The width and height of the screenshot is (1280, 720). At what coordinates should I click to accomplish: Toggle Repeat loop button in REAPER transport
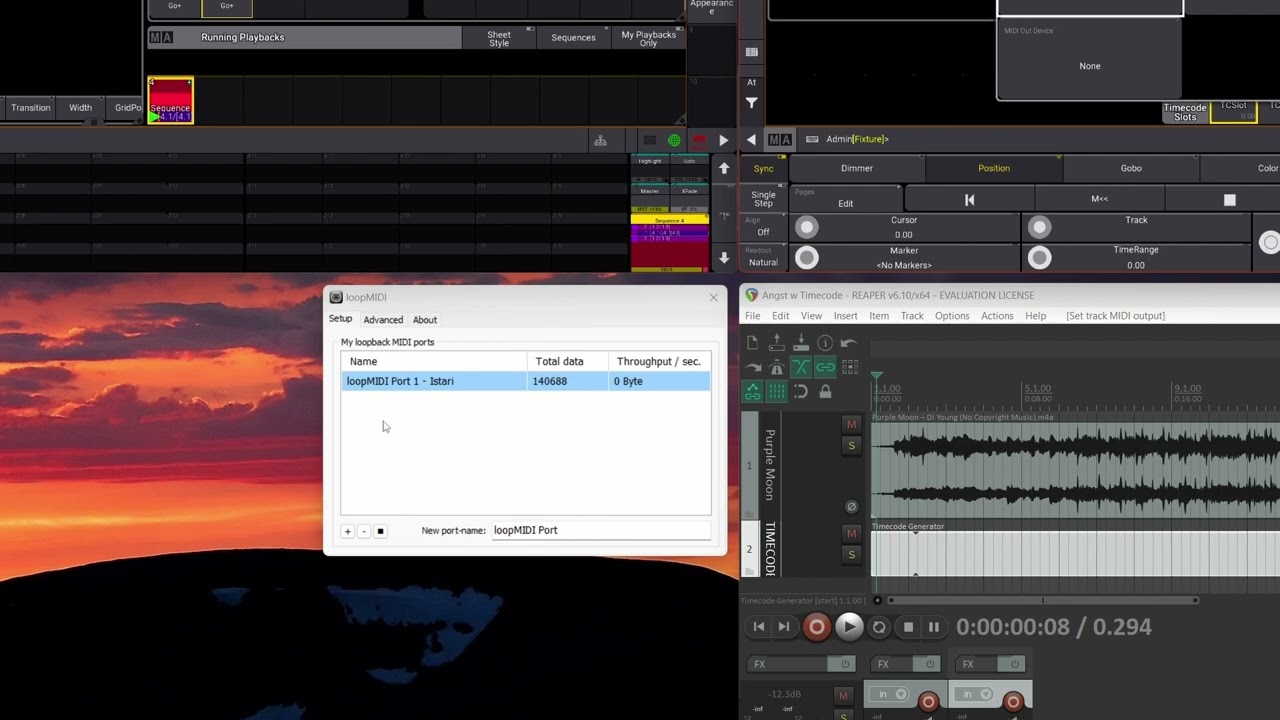coord(879,627)
